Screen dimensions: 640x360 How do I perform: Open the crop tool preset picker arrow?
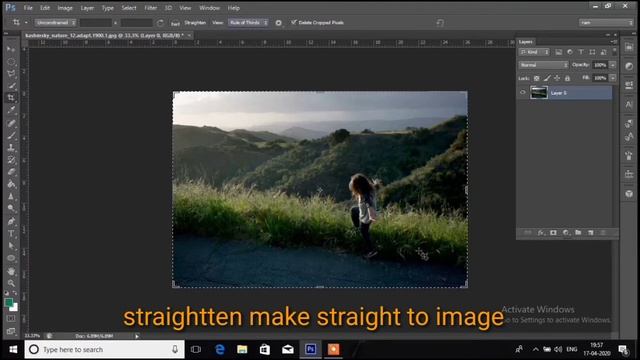click(26, 23)
